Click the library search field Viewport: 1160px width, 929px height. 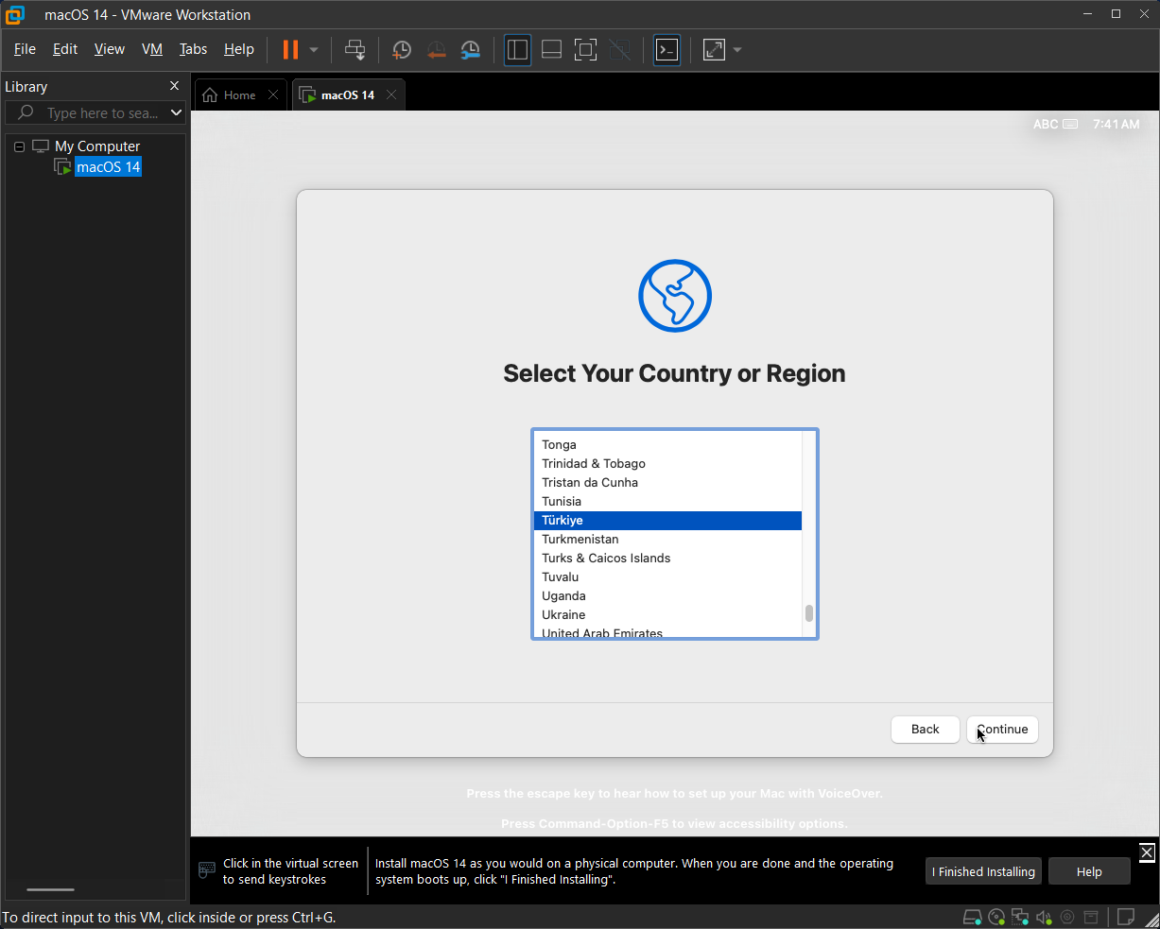point(95,112)
